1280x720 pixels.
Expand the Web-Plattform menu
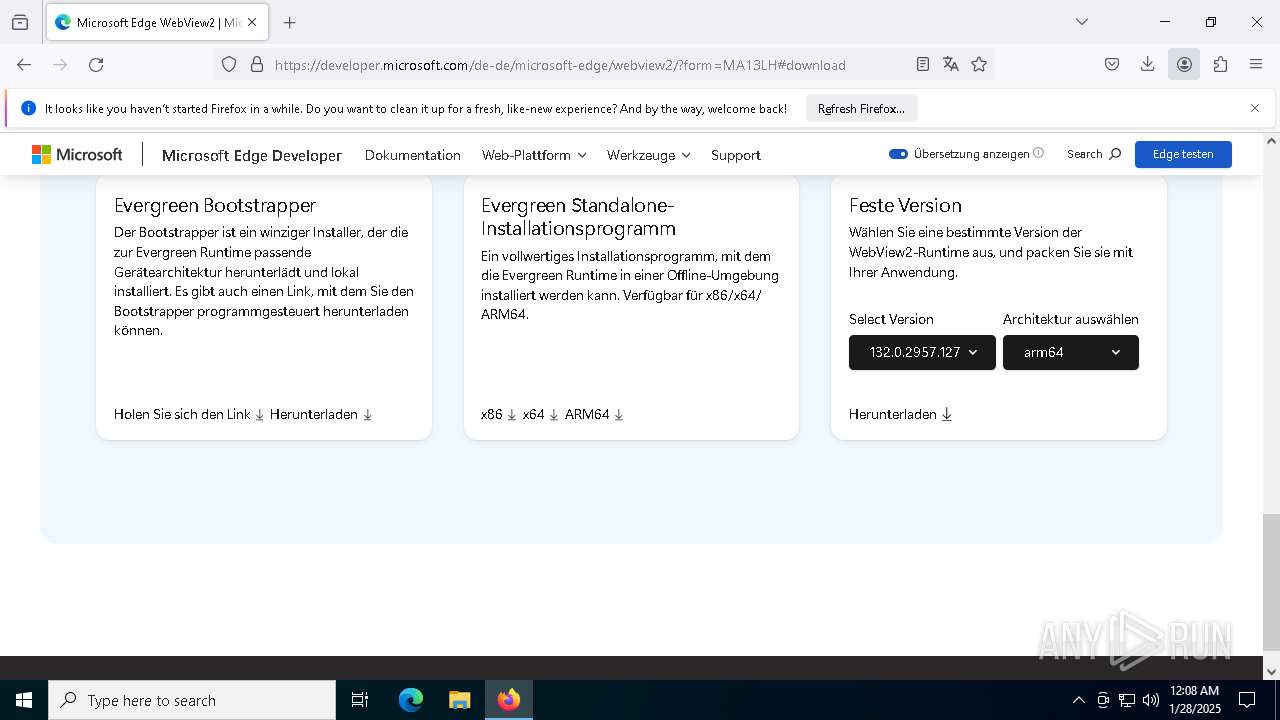click(534, 155)
